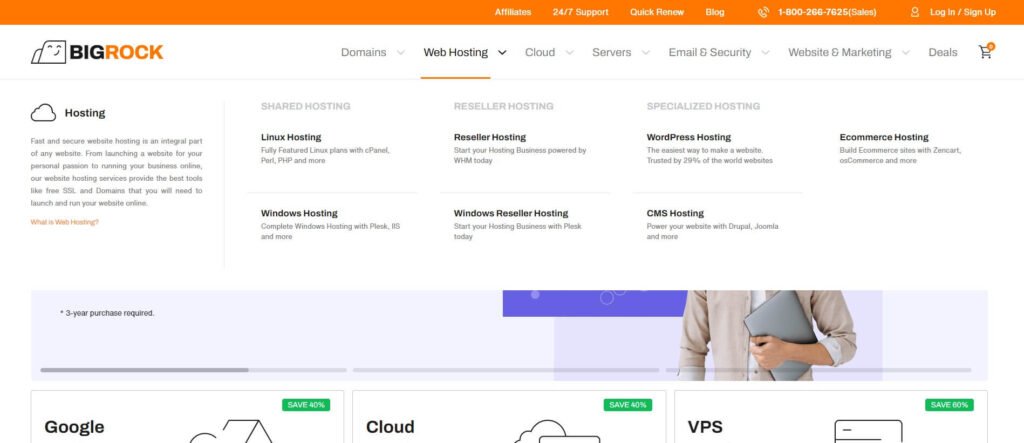Click the VPS card heading
The image size is (1024, 443).
(x=705, y=427)
